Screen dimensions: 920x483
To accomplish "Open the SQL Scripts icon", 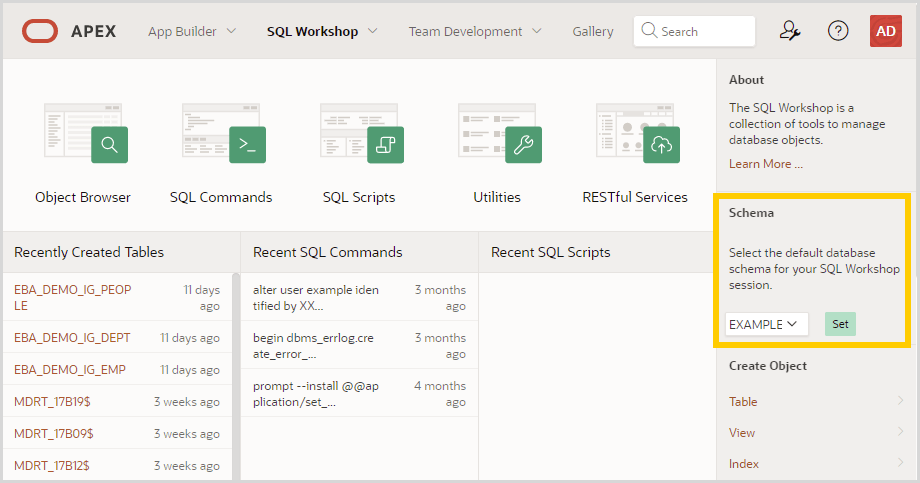I will pyautogui.click(x=361, y=133).
